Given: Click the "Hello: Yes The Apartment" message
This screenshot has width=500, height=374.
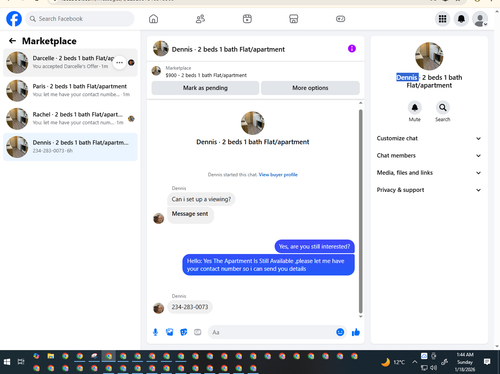Looking at the screenshot, I should tap(268, 265).
